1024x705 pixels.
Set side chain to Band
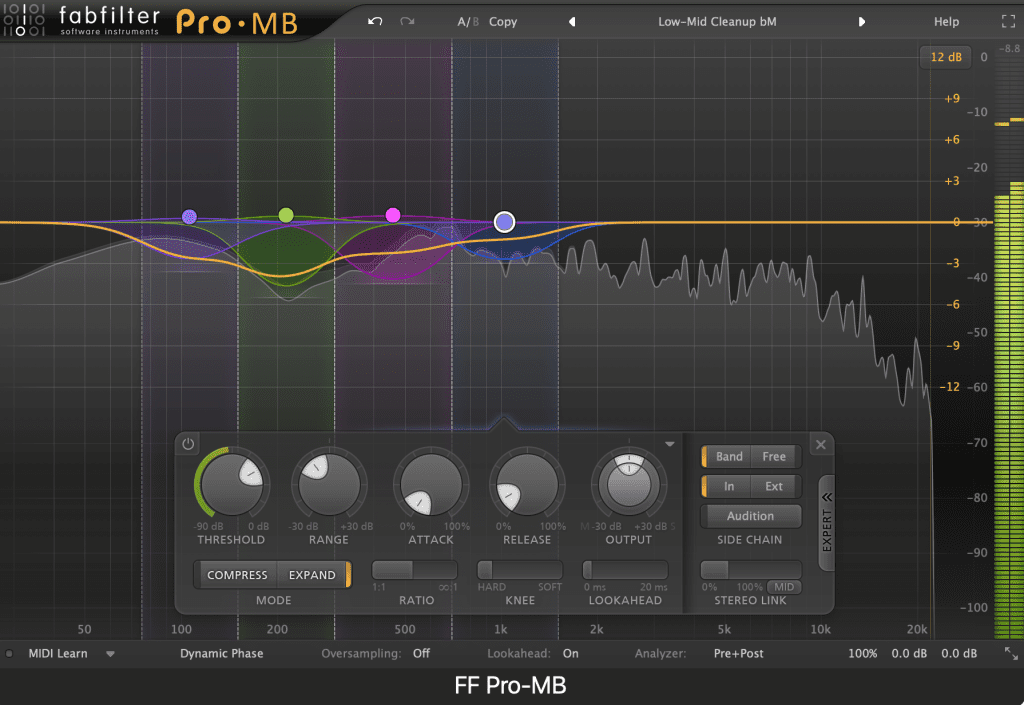[728, 457]
